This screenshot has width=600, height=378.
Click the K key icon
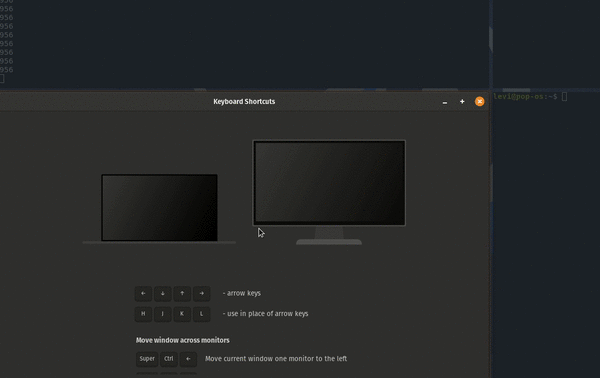pyautogui.click(x=182, y=314)
